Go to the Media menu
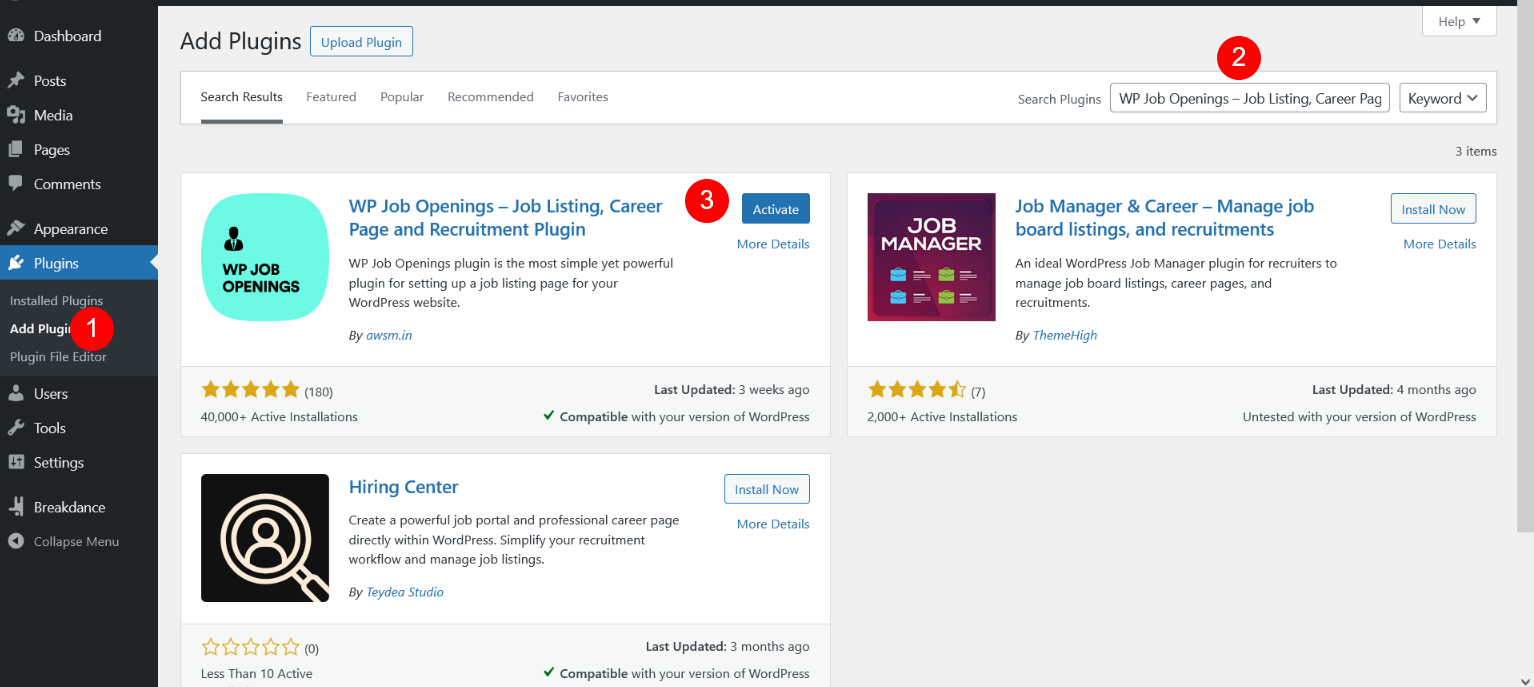The image size is (1534, 687). coord(79,115)
